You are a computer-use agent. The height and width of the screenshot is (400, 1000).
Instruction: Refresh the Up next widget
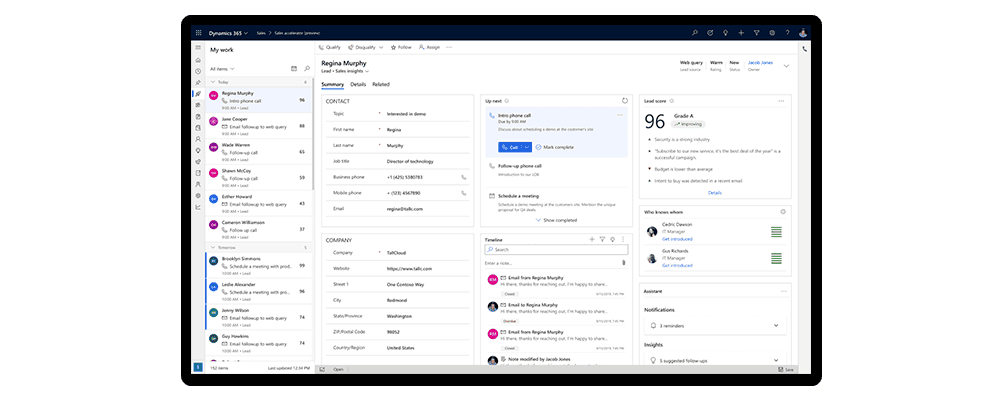pyautogui.click(x=624, y=101)
